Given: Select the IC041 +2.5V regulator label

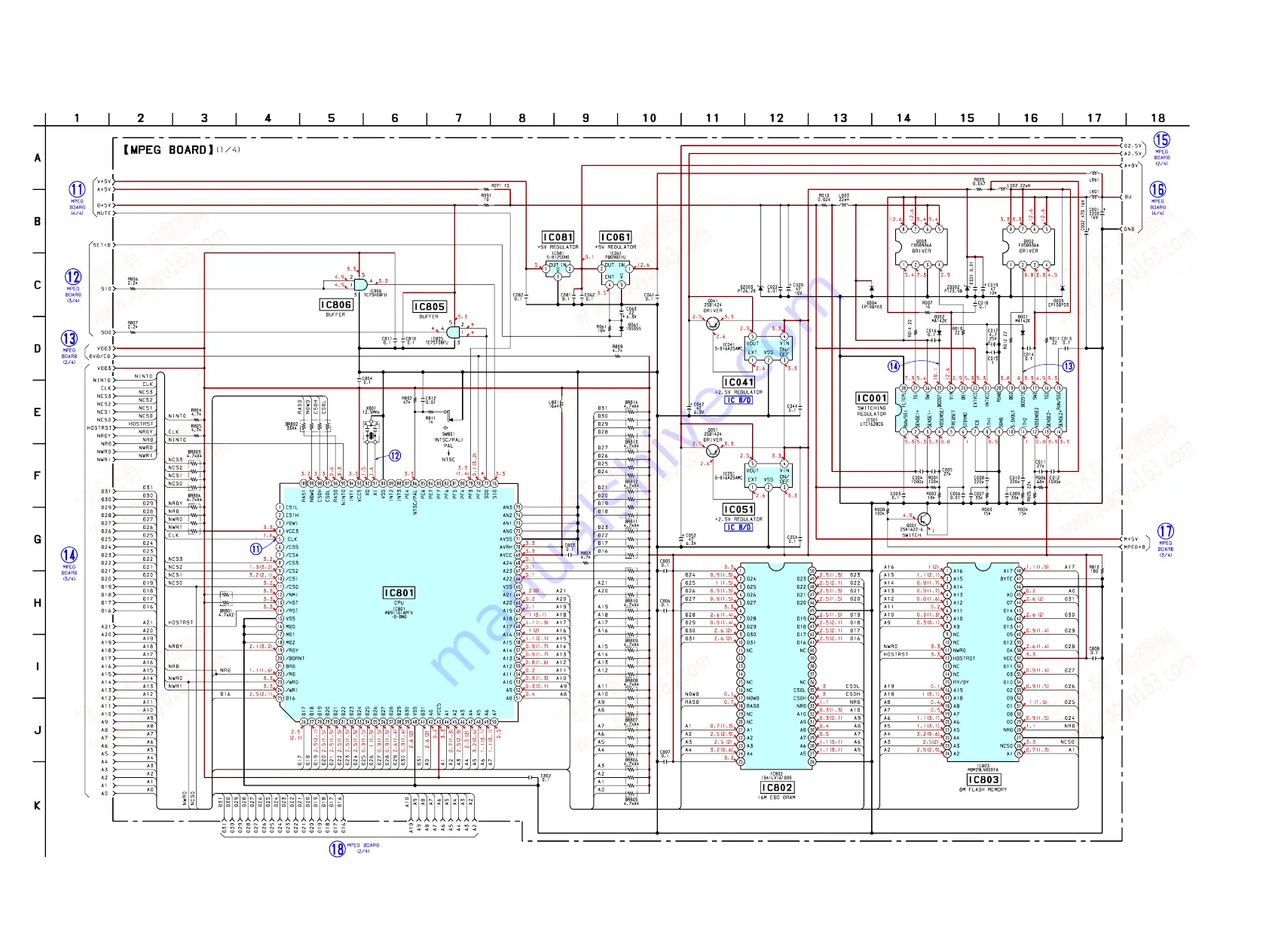Looking at the screenshot, I should tap(738, 382).
